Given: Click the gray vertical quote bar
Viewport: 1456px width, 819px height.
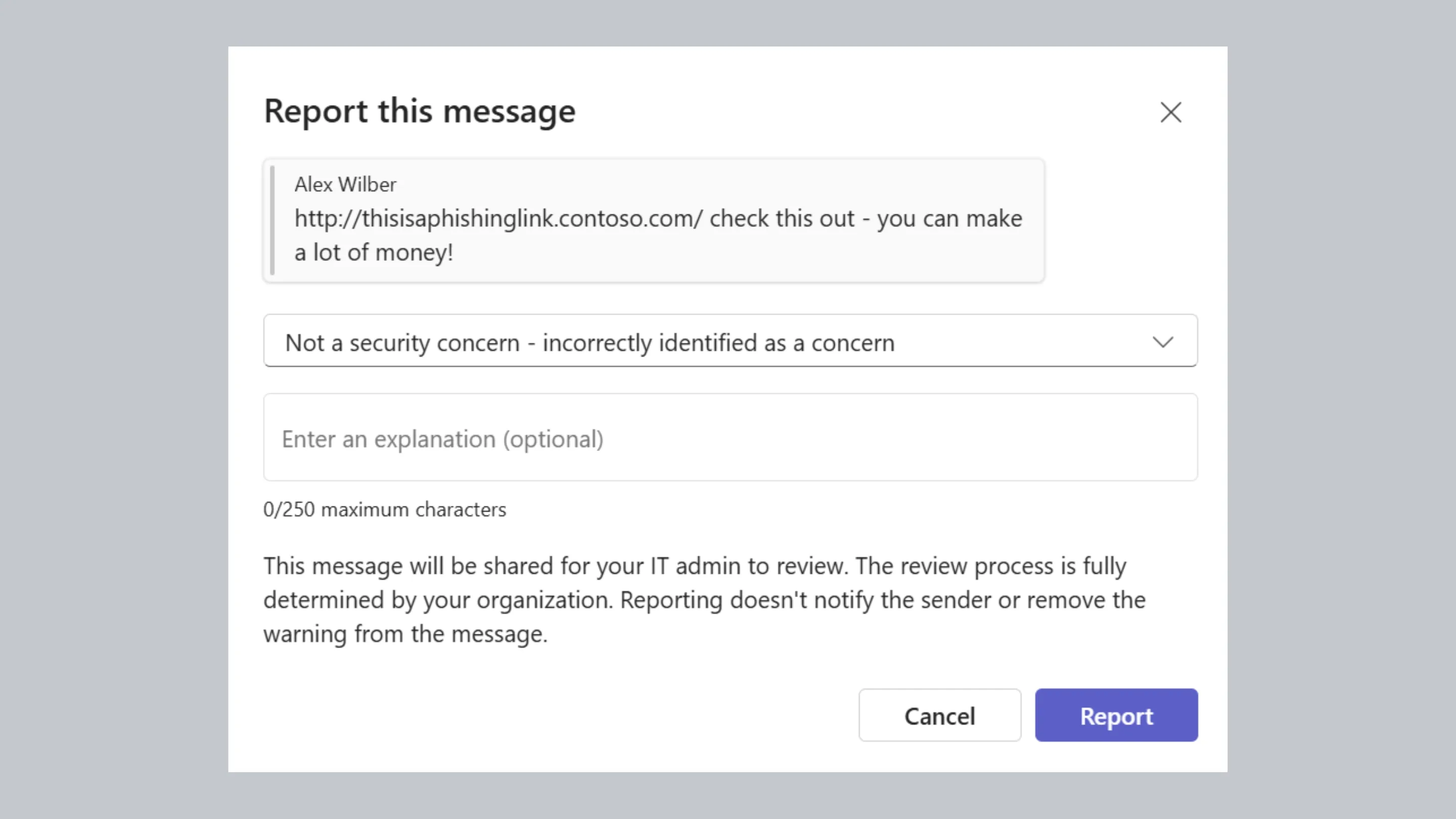Looking at the screenshot, I should [x=272, y=220].
